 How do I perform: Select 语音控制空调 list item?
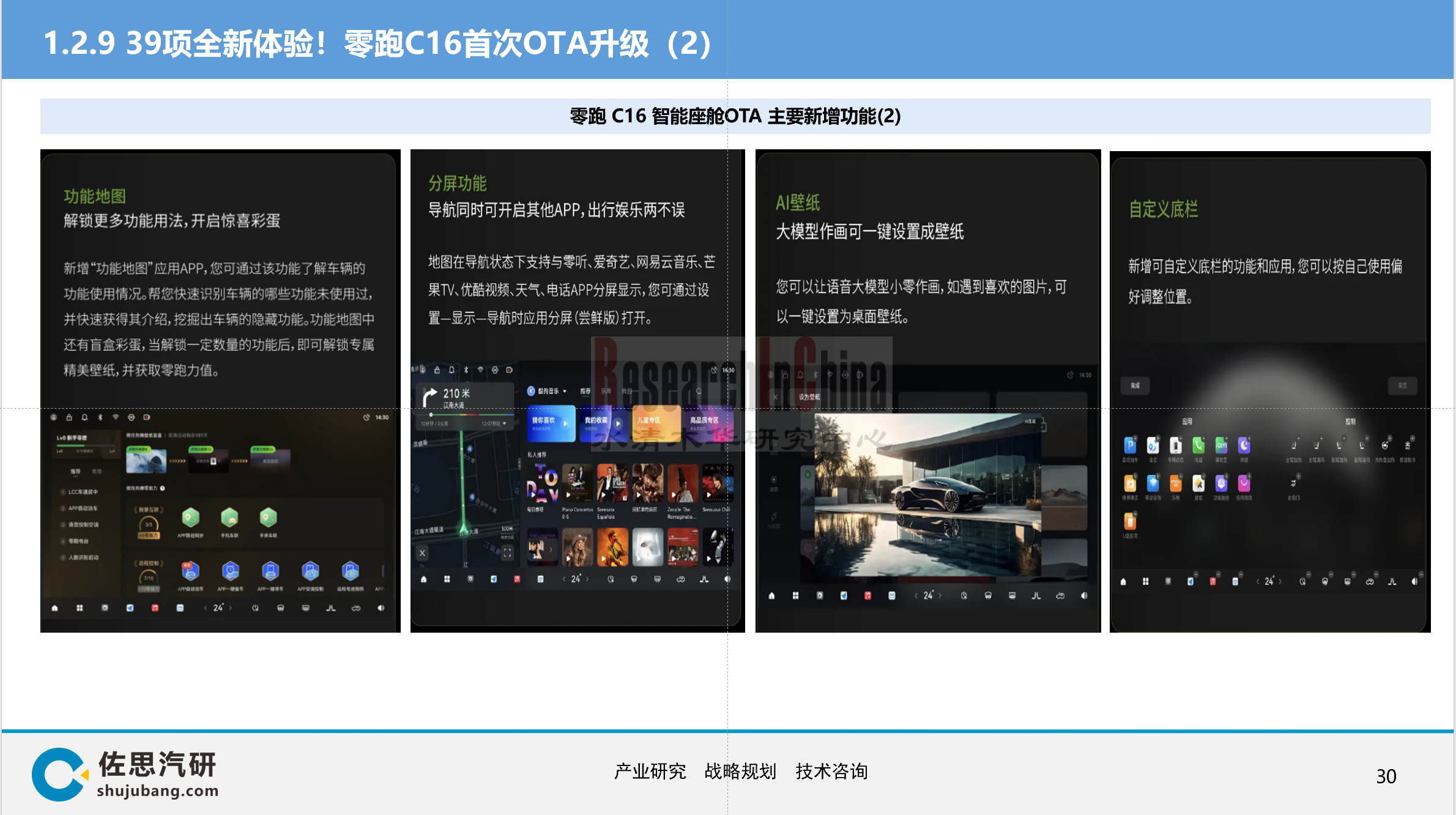click(x=80, y=524)
